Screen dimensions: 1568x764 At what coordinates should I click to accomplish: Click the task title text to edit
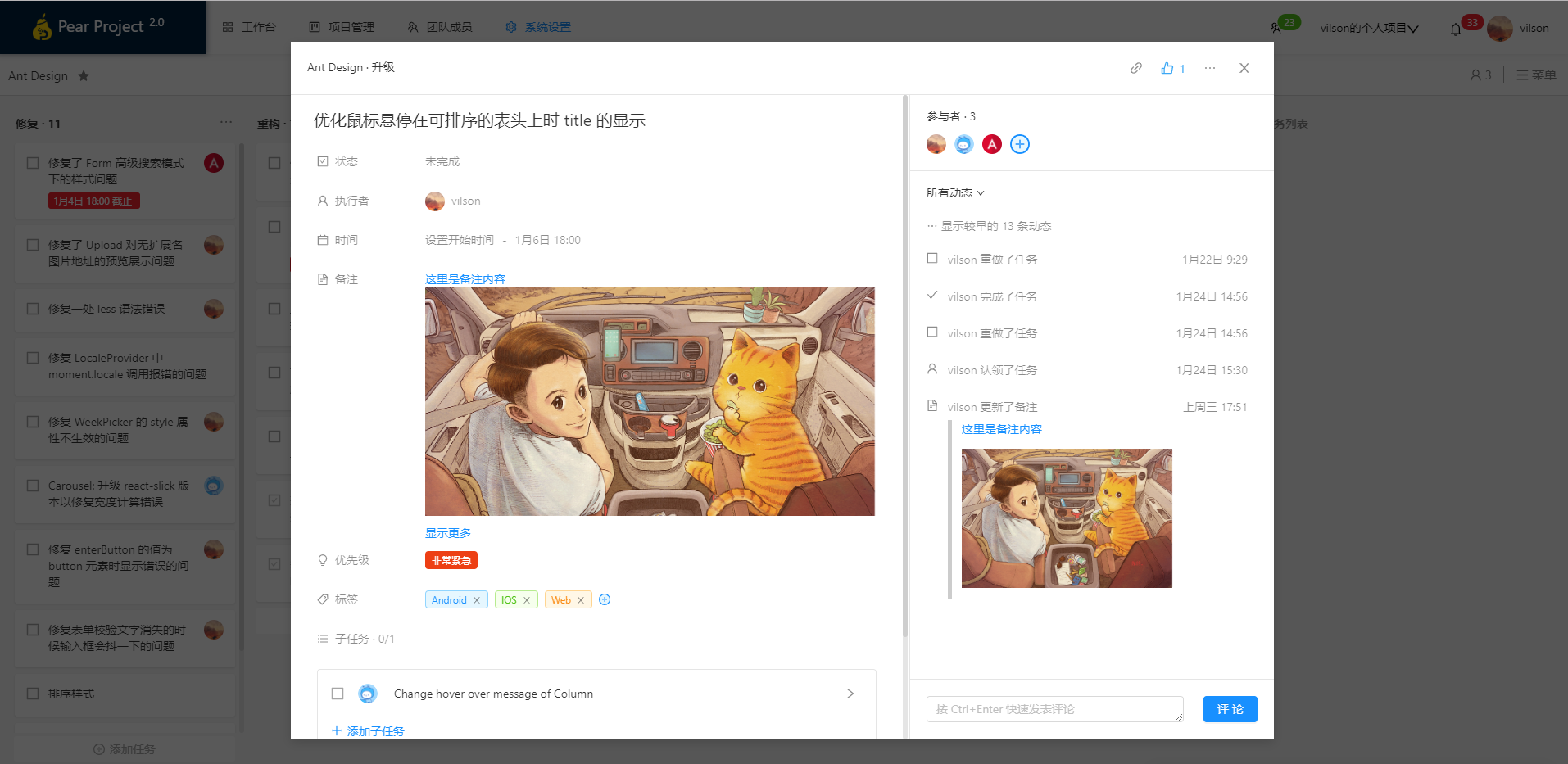pyautogui.click(x=480, y=121)
